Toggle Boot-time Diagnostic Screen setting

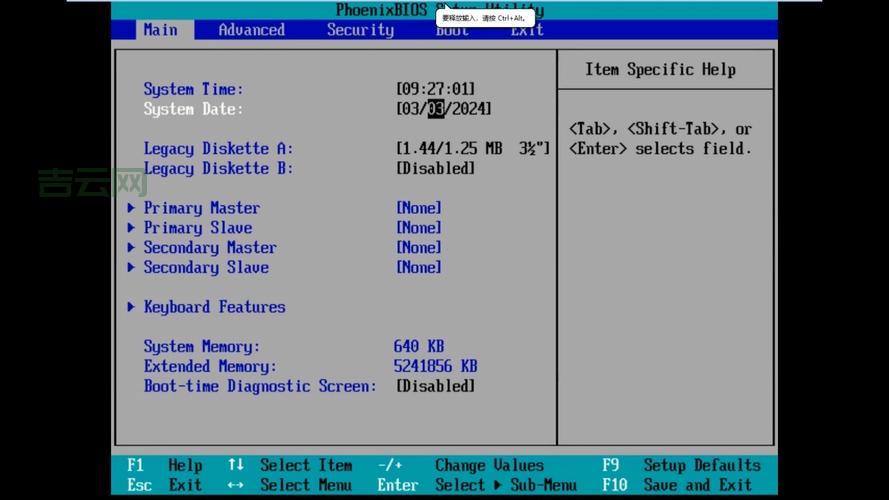click(435, 386)
